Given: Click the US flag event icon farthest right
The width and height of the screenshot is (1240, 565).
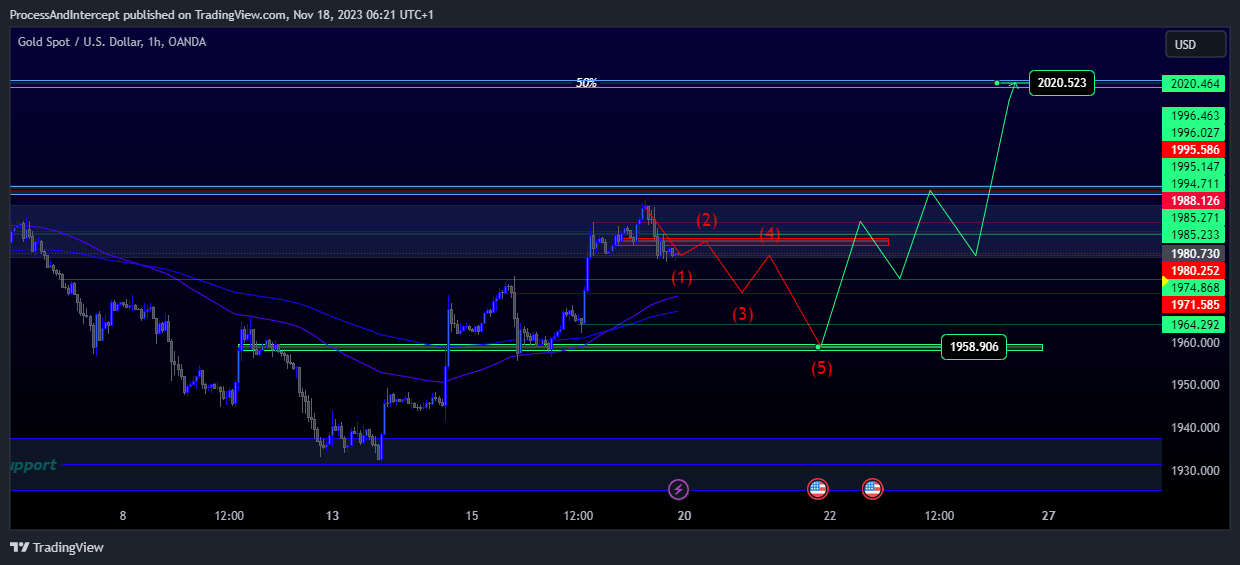Looking at the screenshot, I should pos(872,489).
